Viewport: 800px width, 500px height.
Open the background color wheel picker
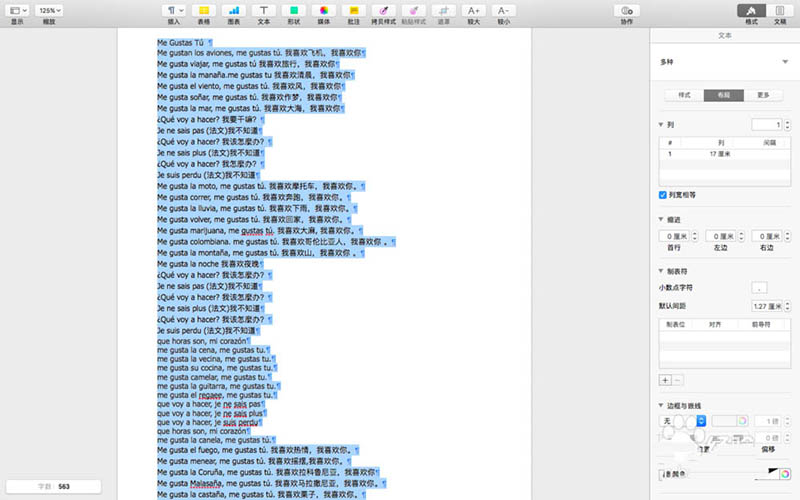click(x=785, y=474)
